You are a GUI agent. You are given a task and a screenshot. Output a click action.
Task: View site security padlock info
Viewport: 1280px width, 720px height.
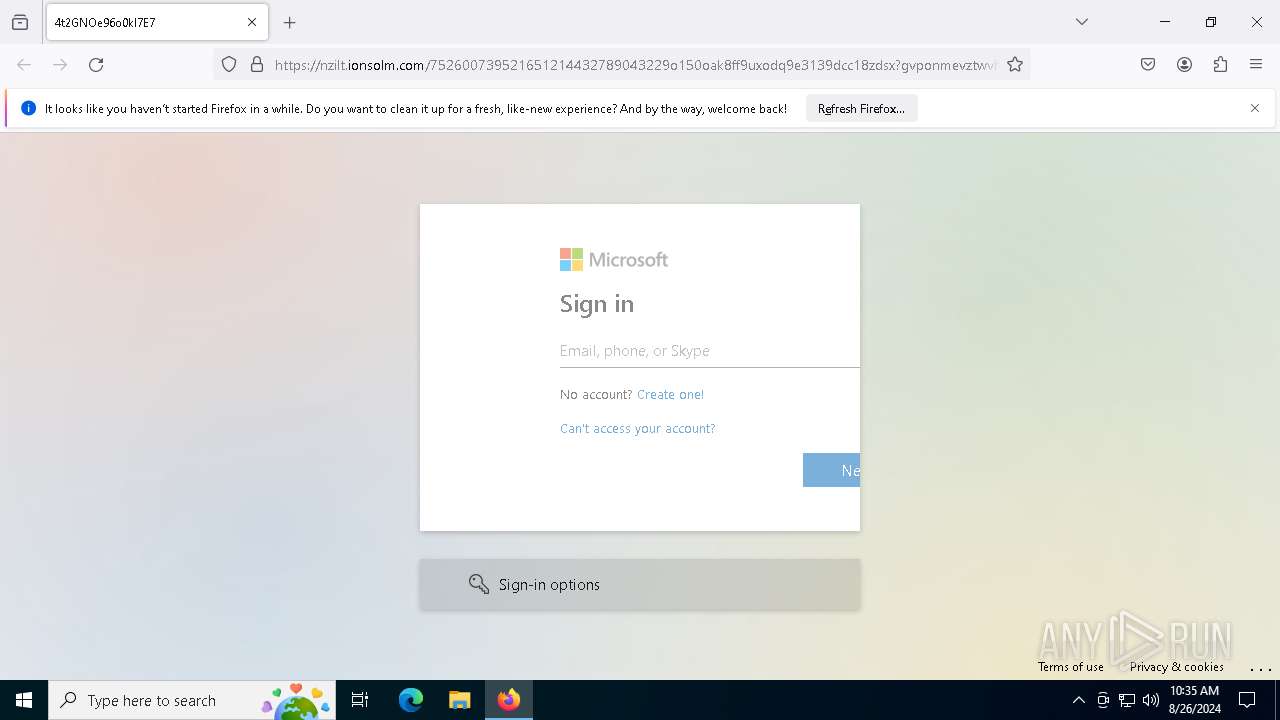pyautogui.click(x=257, y=65)
